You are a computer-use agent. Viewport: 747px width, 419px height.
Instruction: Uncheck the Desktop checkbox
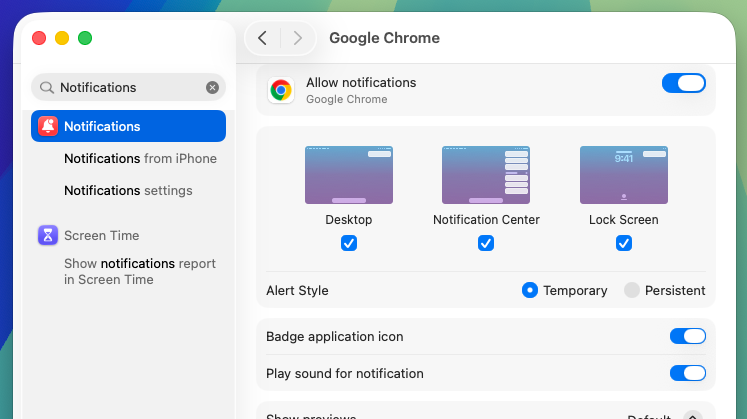click(x=349, y=243)
